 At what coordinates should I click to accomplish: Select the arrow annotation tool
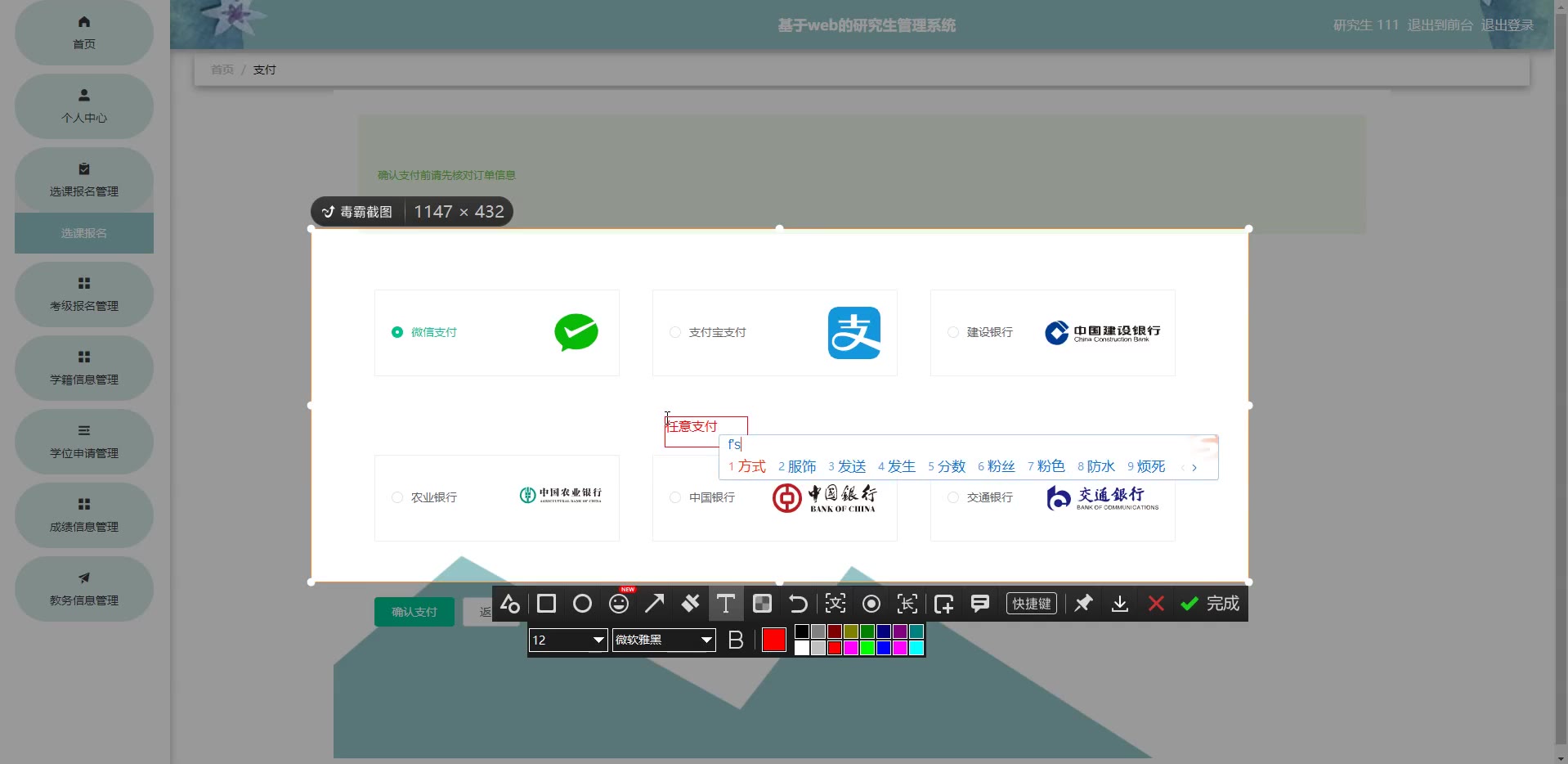(654, 604)
